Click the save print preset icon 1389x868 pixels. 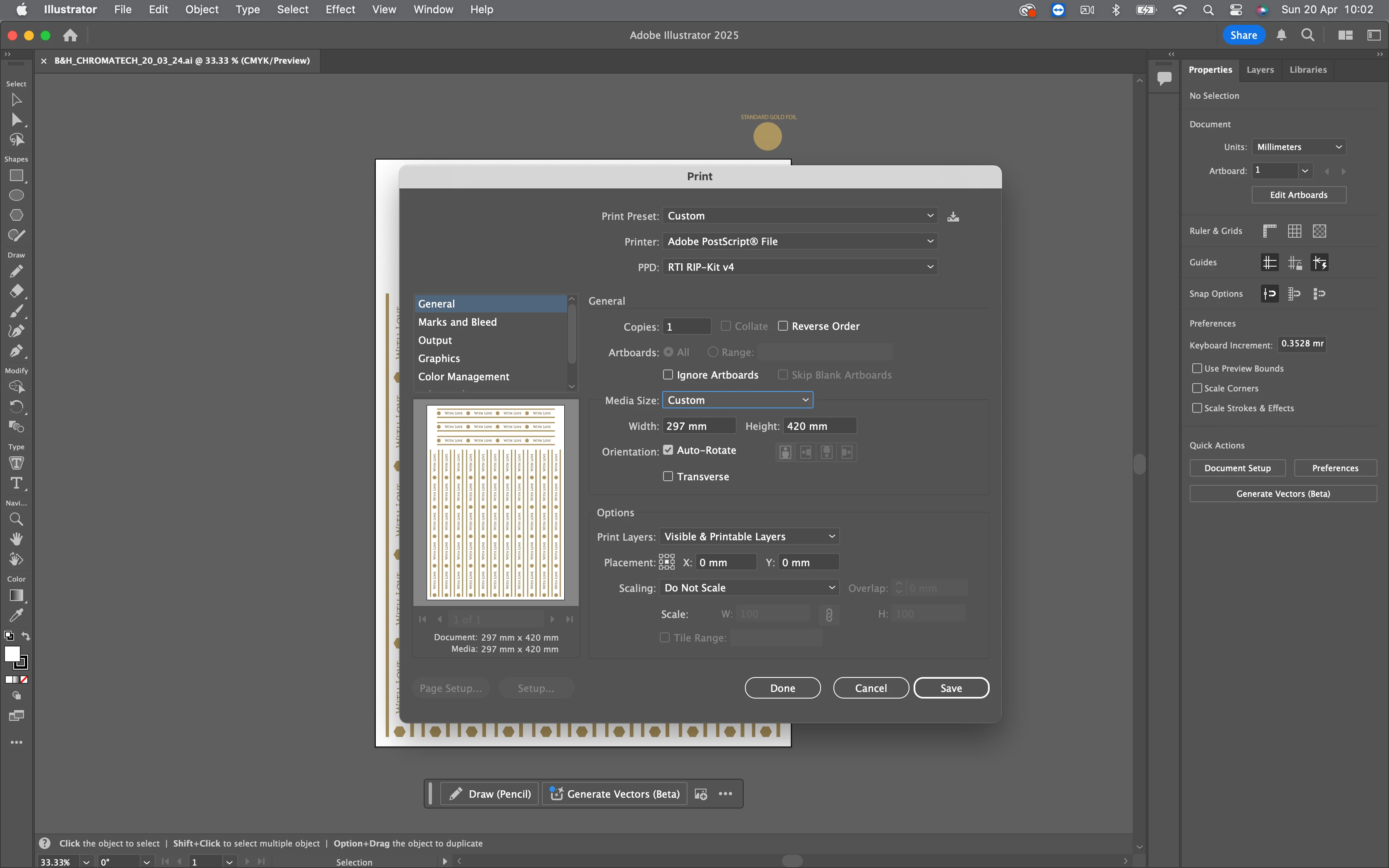click(x=953, y=217)
